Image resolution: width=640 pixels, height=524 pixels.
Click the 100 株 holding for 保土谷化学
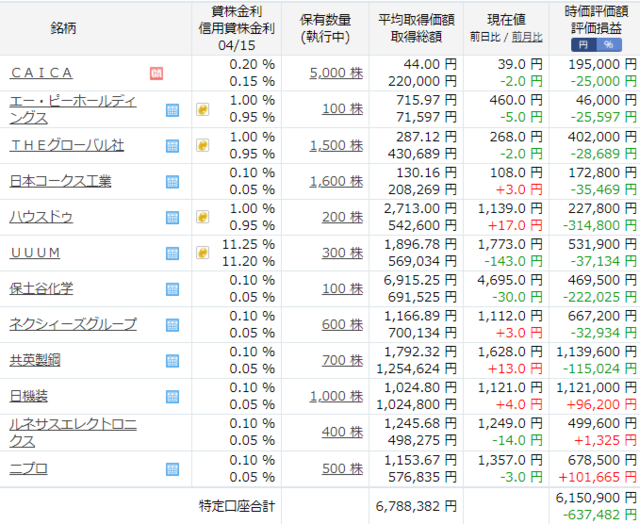click(x=342, y=289)
